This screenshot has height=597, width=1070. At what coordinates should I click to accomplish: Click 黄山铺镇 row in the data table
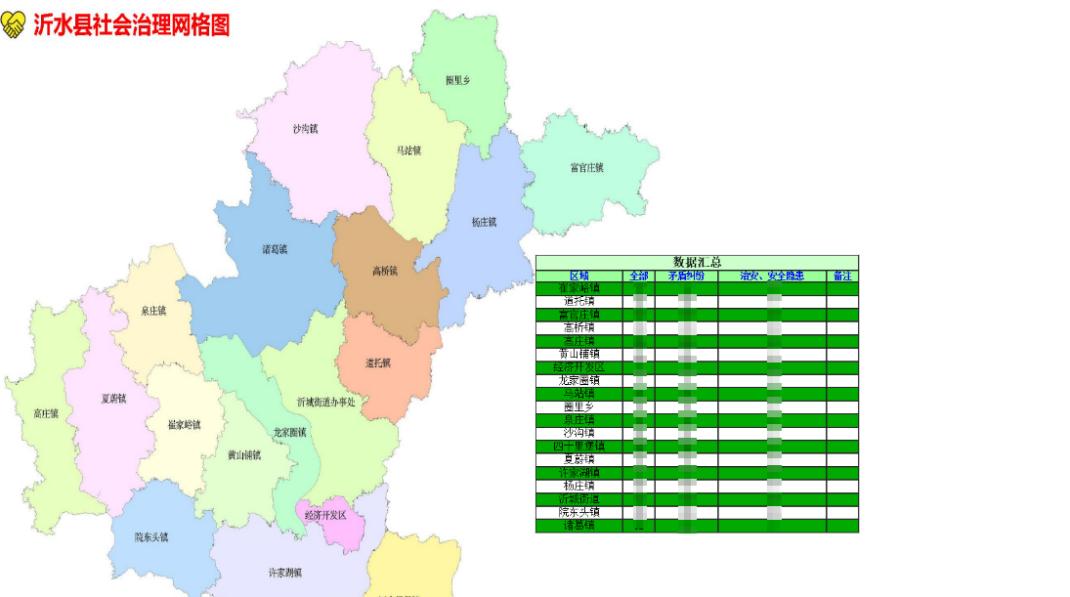pos(697,354)
